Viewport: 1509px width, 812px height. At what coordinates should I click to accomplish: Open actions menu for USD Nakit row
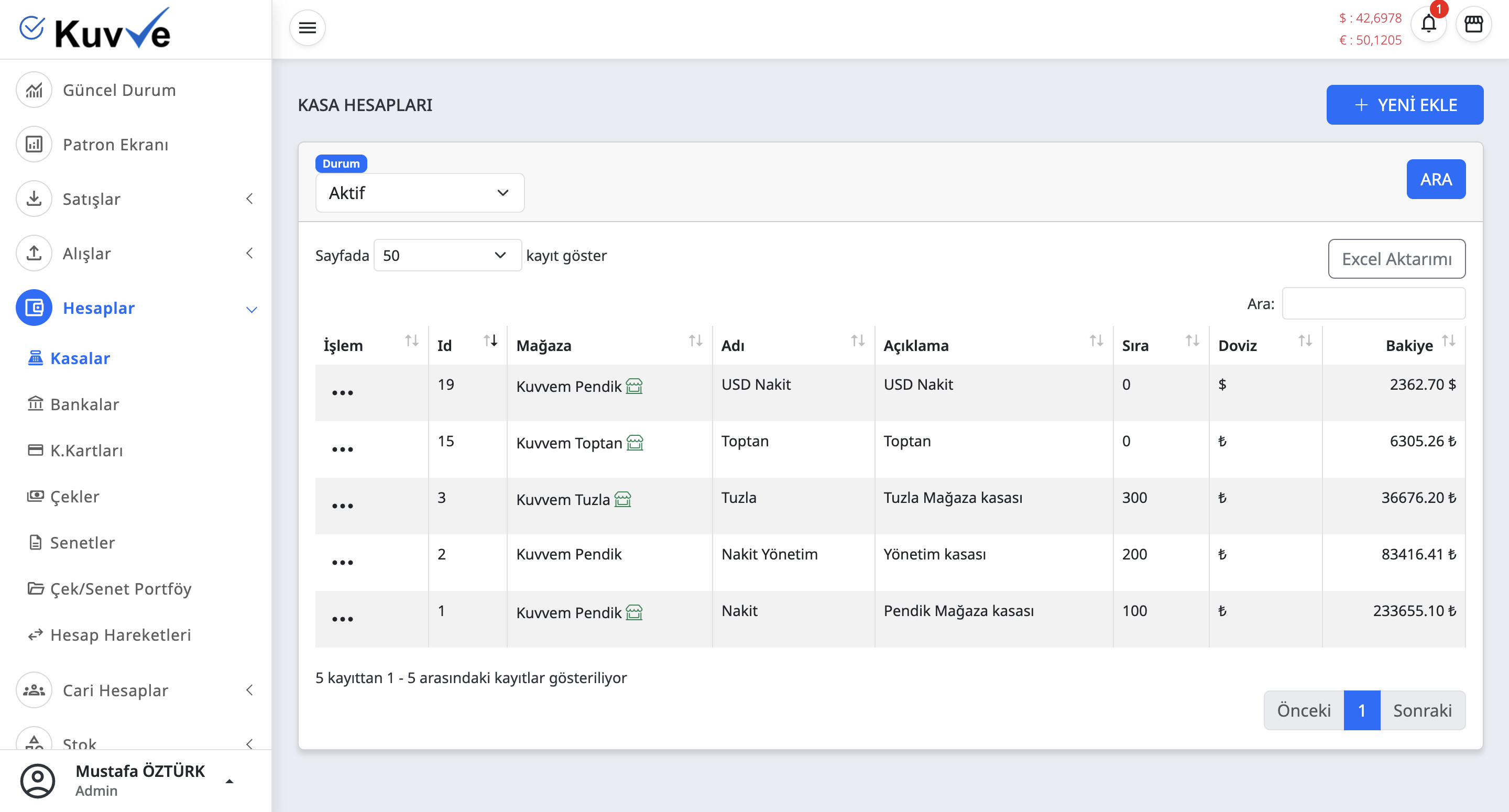[x=342, y=393]
